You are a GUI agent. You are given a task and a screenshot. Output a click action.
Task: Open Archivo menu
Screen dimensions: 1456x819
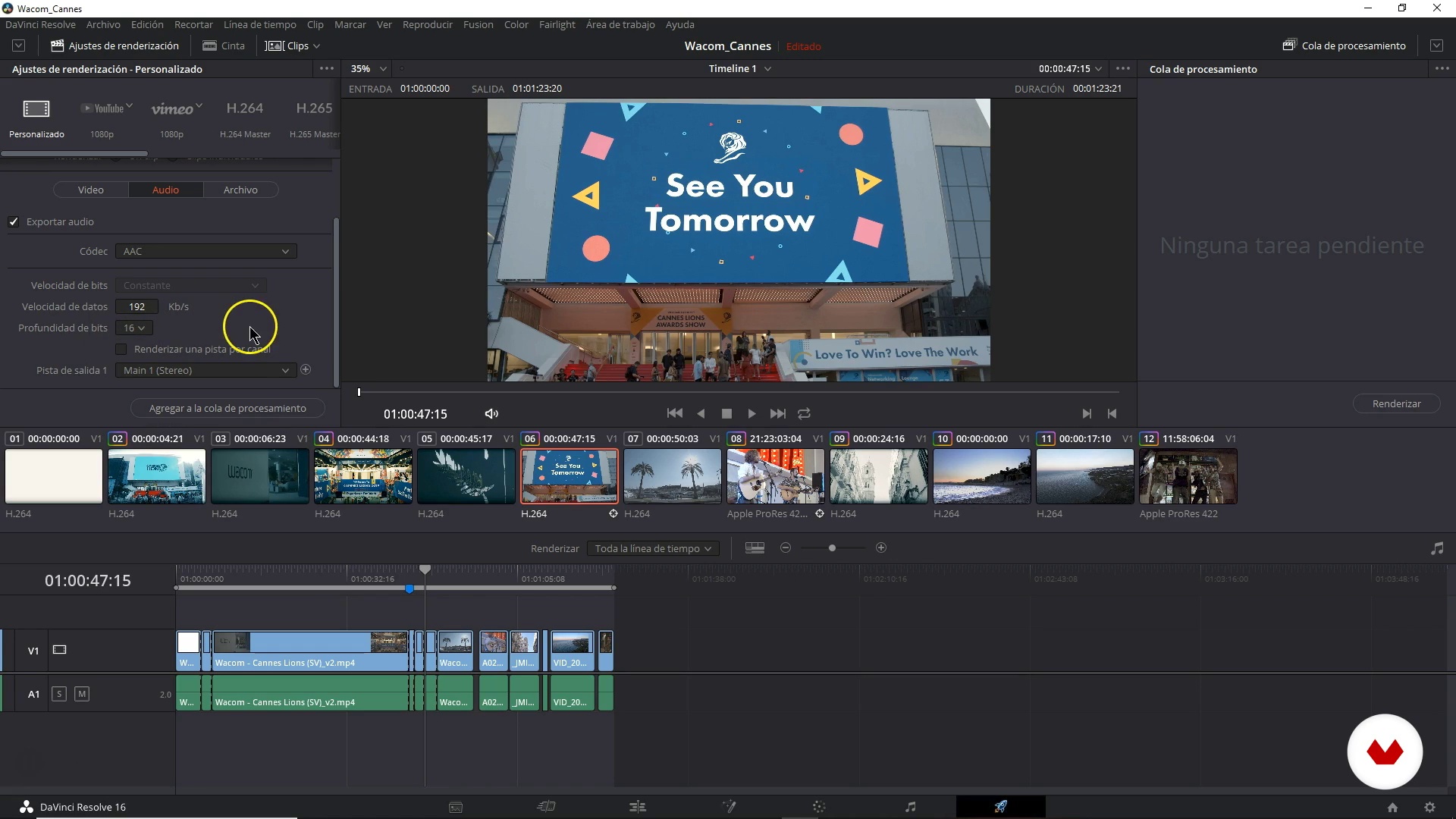point(103,25)
